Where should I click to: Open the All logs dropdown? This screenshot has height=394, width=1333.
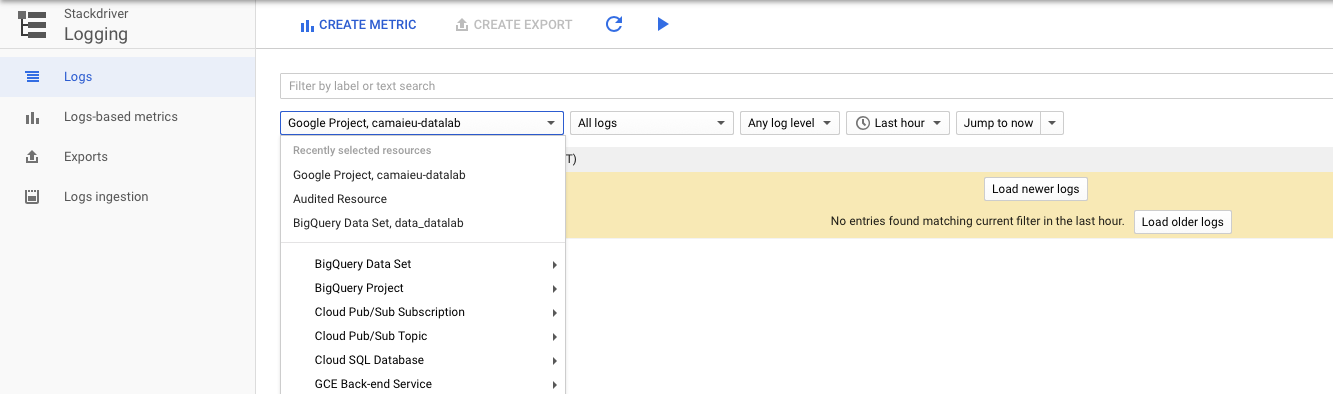point(652,123)
